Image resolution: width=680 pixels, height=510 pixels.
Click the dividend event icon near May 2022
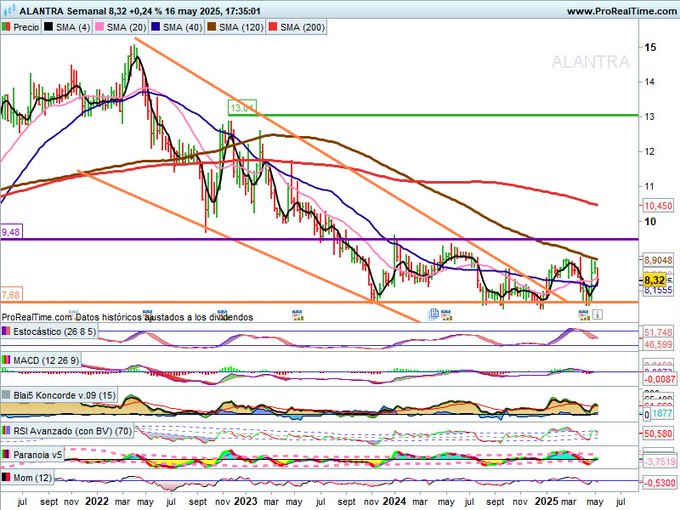[x=148, y=314]
